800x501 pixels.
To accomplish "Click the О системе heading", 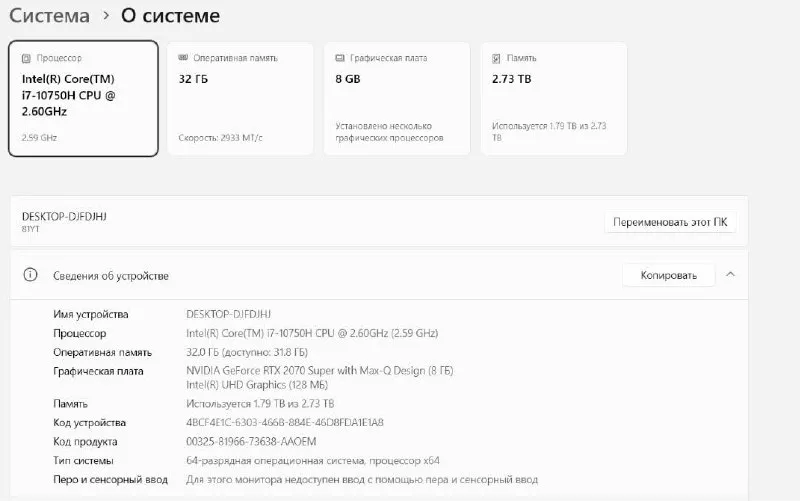I will [x=170, y=16].
